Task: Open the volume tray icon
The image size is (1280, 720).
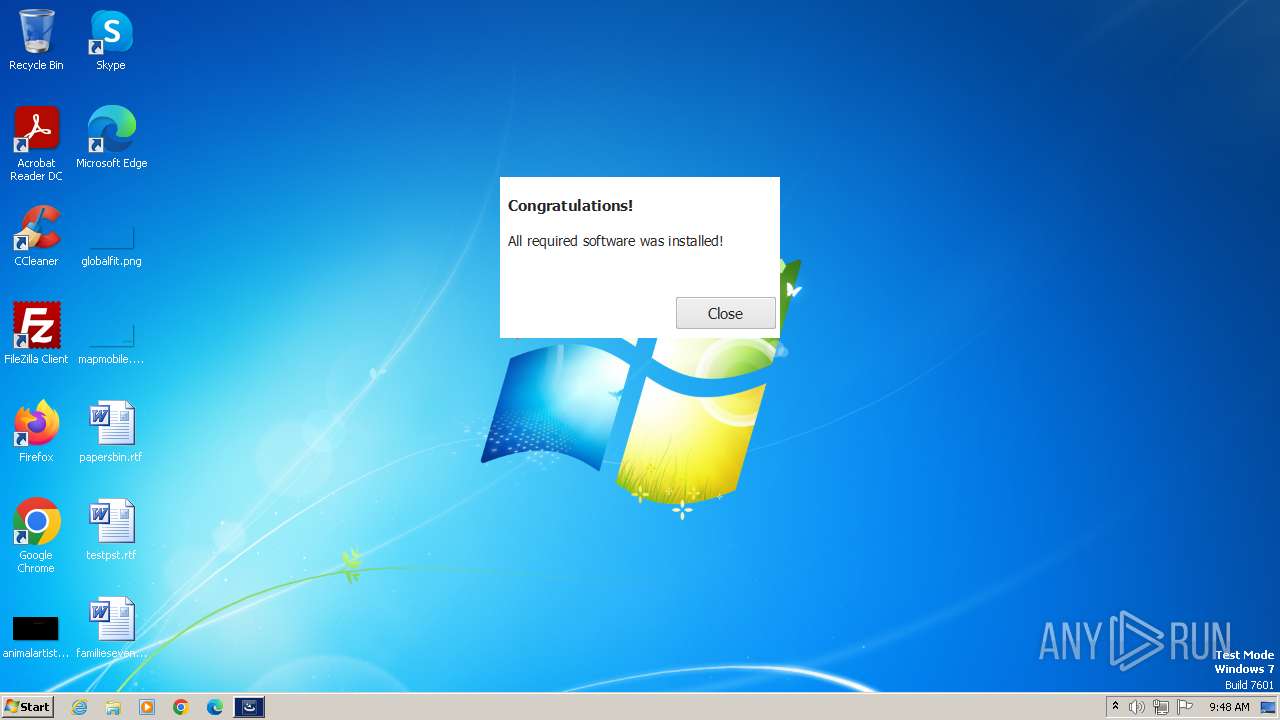Action: point(1137,707)
